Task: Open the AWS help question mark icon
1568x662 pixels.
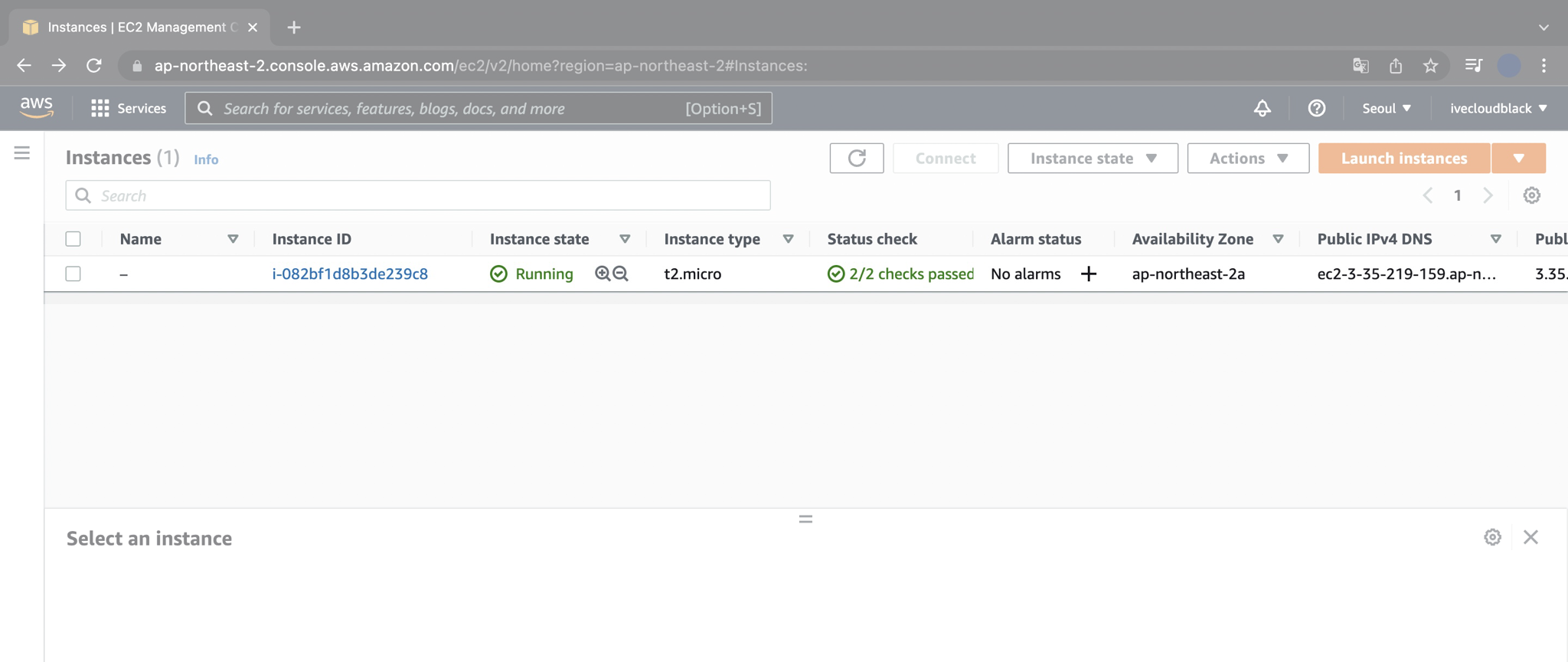Action: (x=1316, y=108)
